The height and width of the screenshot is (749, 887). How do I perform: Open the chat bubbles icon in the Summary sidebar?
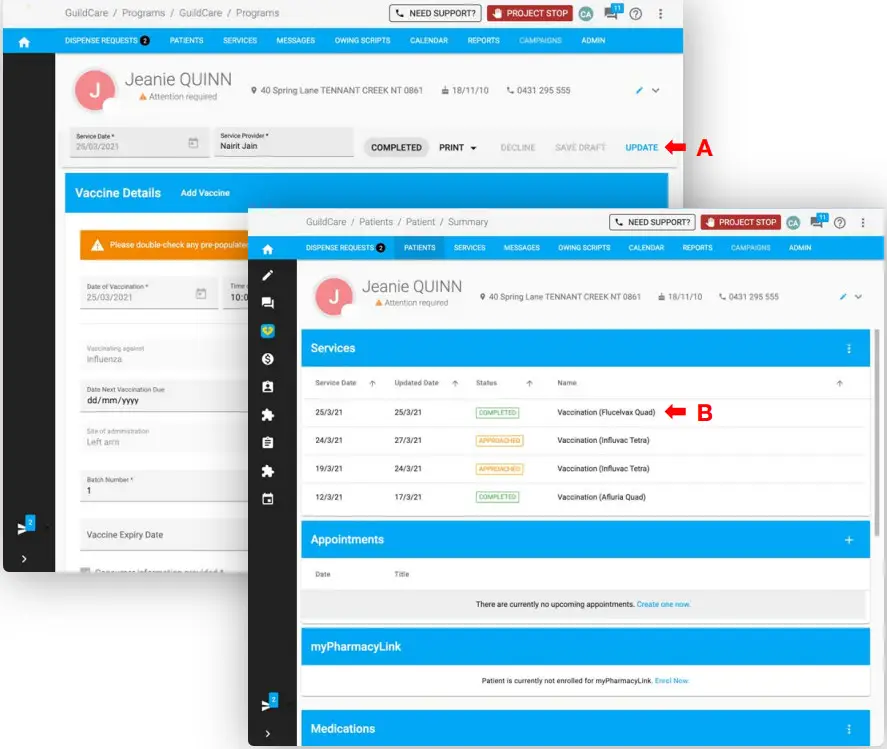(268, 303)
